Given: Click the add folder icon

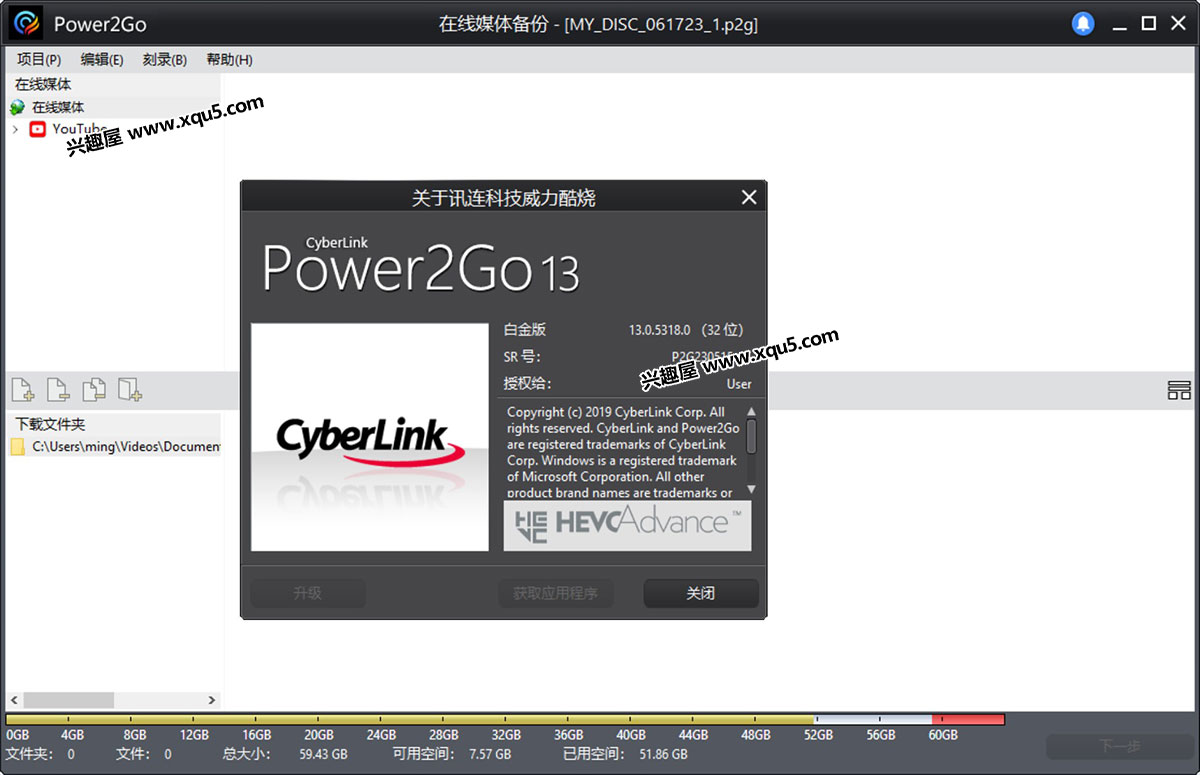Looking at the screenshot, I should tap(130, 389).
